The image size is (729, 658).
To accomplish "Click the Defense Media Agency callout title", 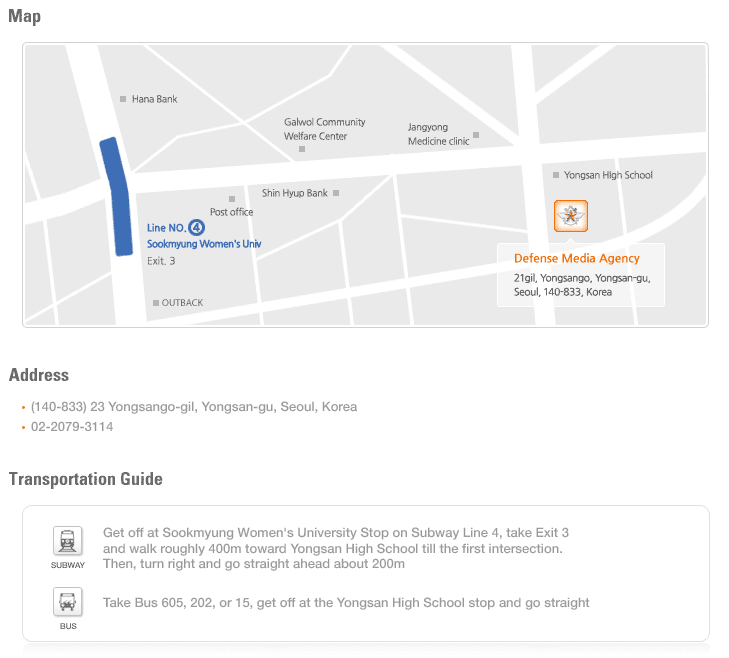I will (577, 258).
